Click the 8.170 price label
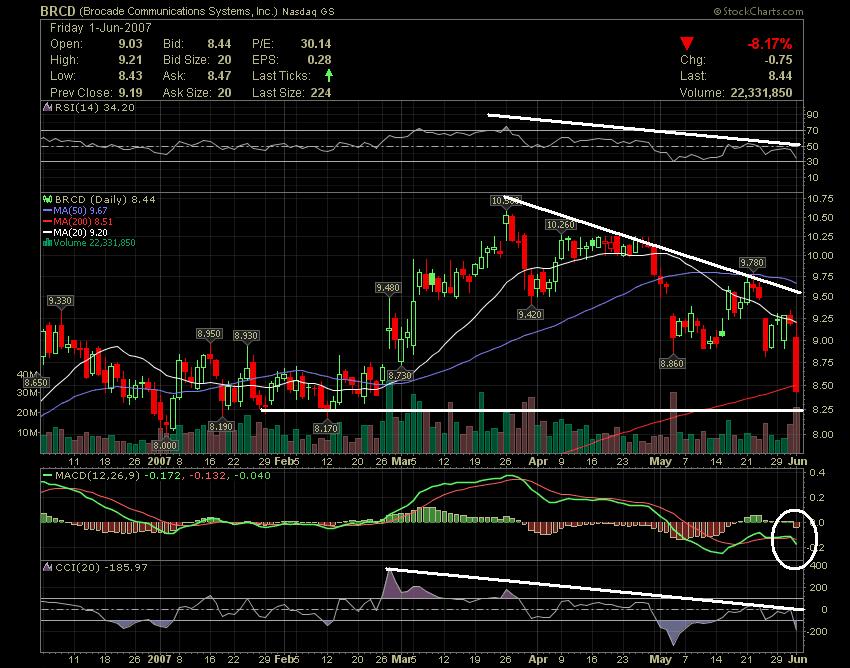Viewport: 850px width, 668px height. (326, 429)
